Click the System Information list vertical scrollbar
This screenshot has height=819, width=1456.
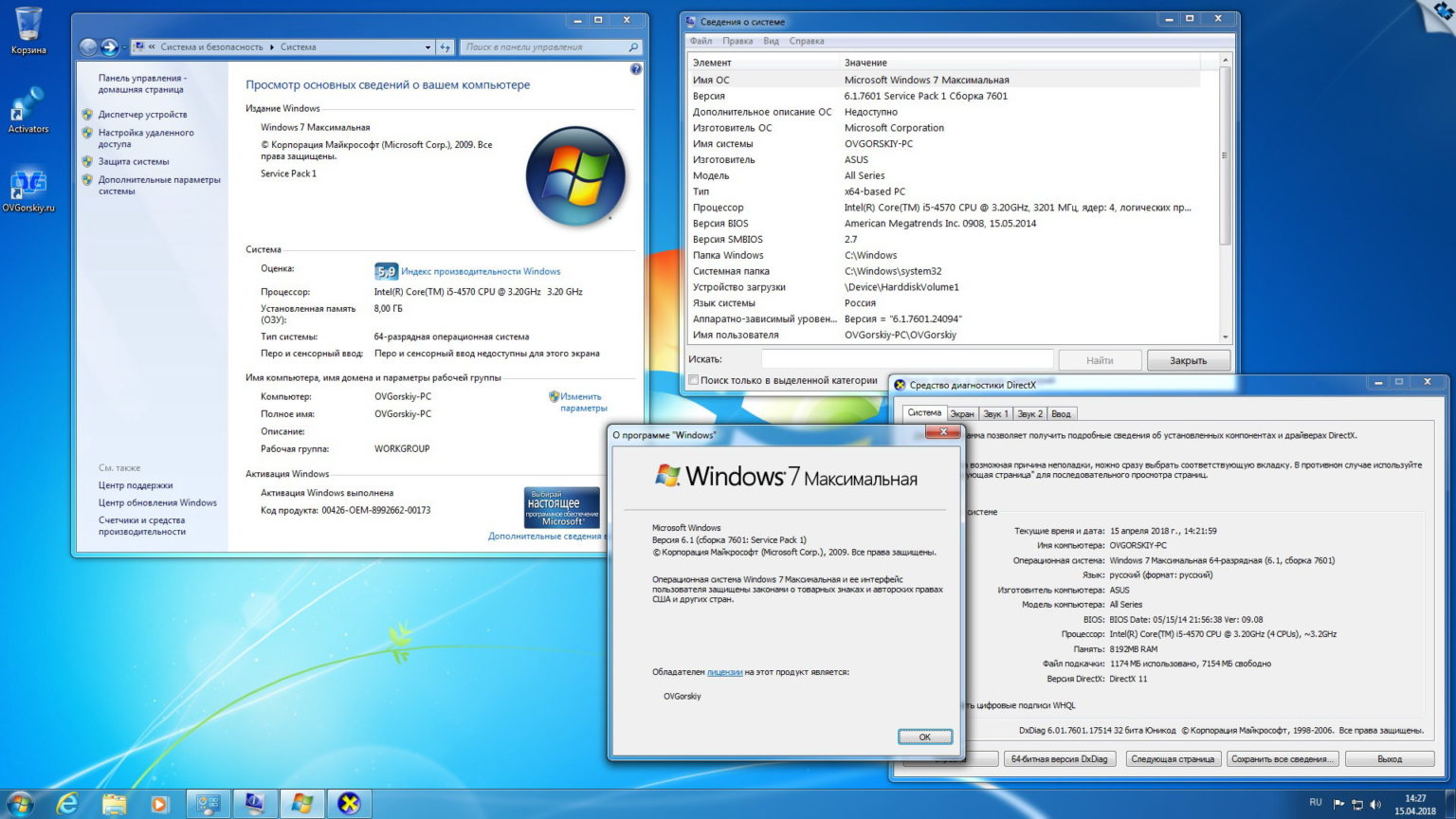point(1225,156)
